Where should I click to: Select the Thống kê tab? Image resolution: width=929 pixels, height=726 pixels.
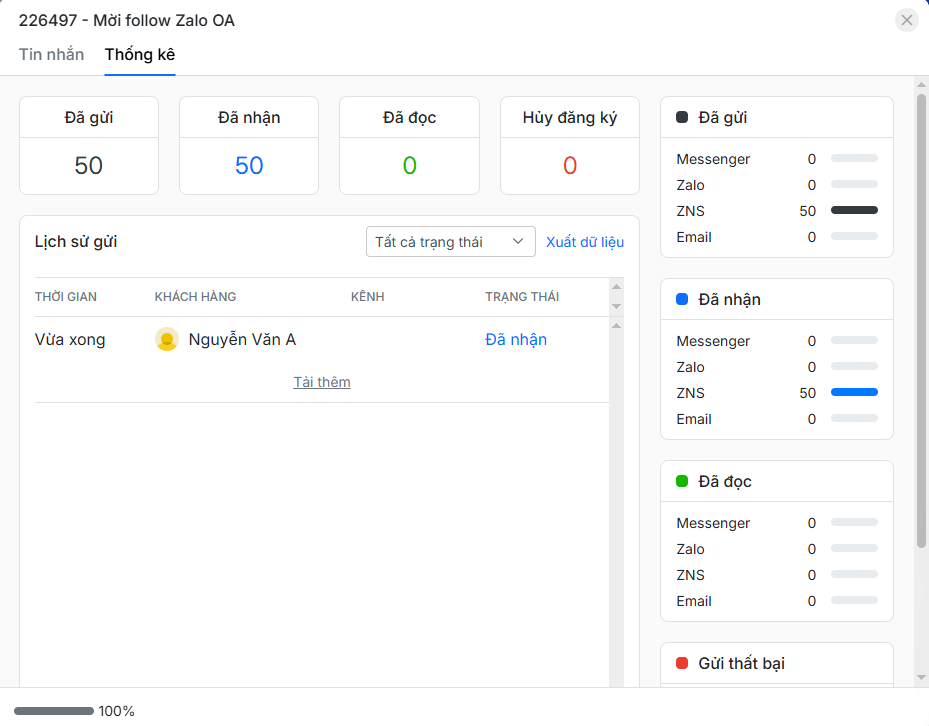point(140,55)
